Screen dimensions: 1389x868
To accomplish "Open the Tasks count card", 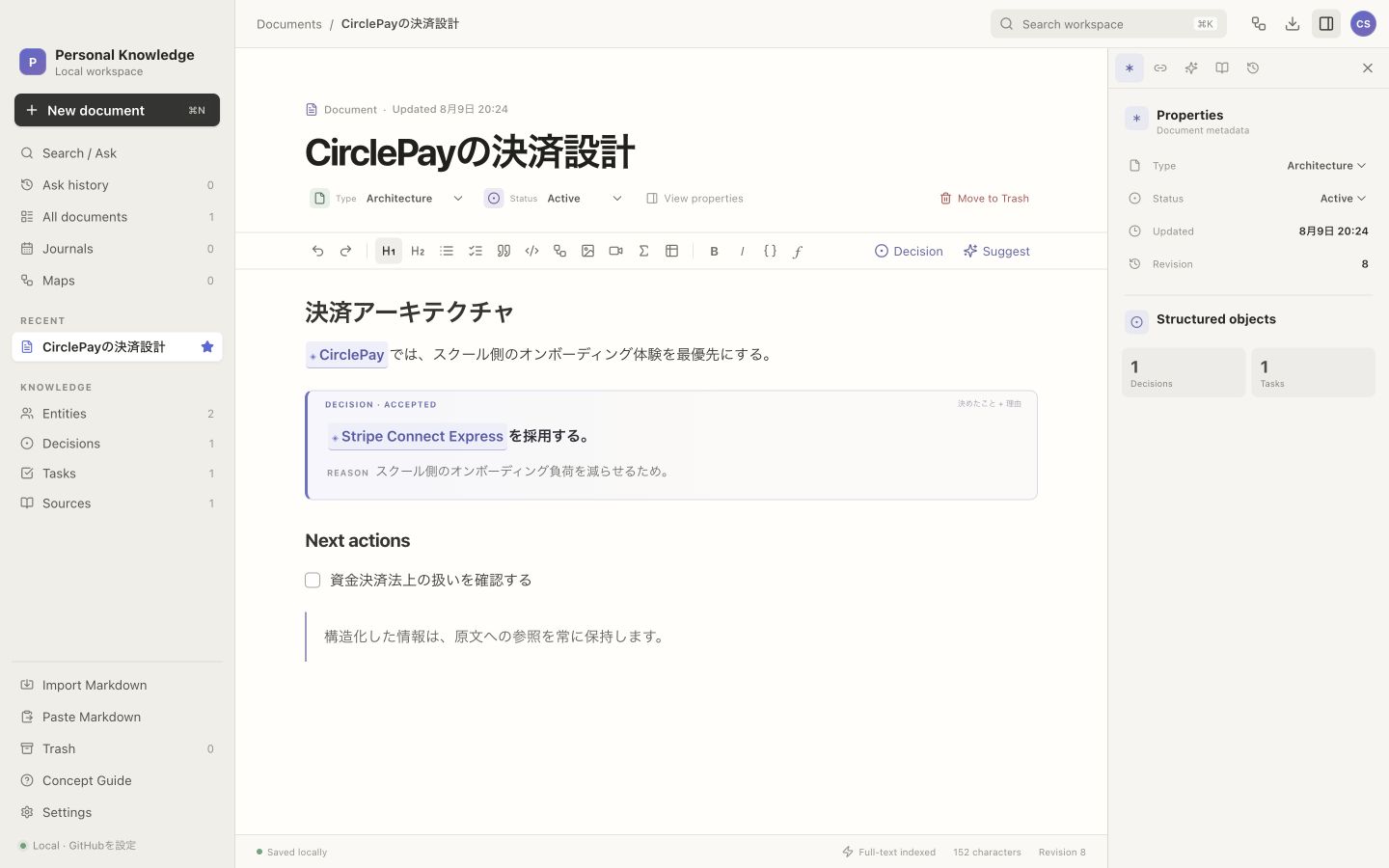I will pos(1313,372).
